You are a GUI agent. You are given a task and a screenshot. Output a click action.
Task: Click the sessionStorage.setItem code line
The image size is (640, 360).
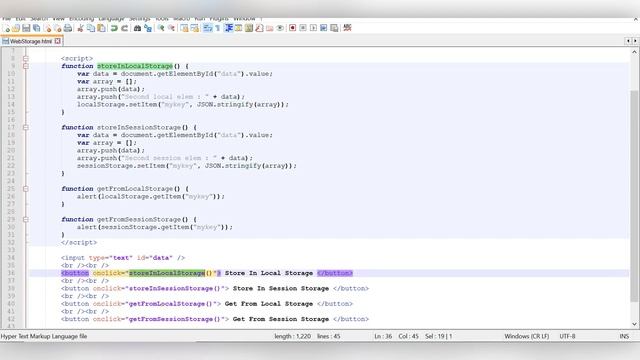pos(187,166)
